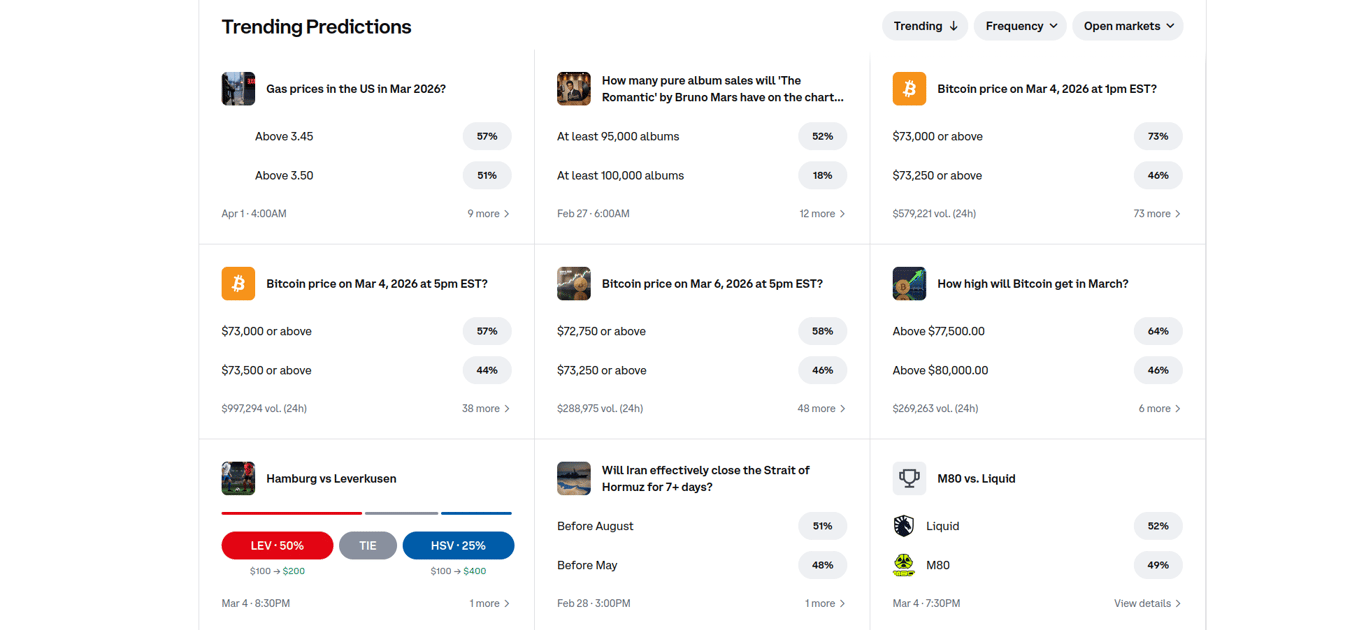Click the M80 yellow team logo
The image size is (1366, 630).
click(x=903, y=564)
